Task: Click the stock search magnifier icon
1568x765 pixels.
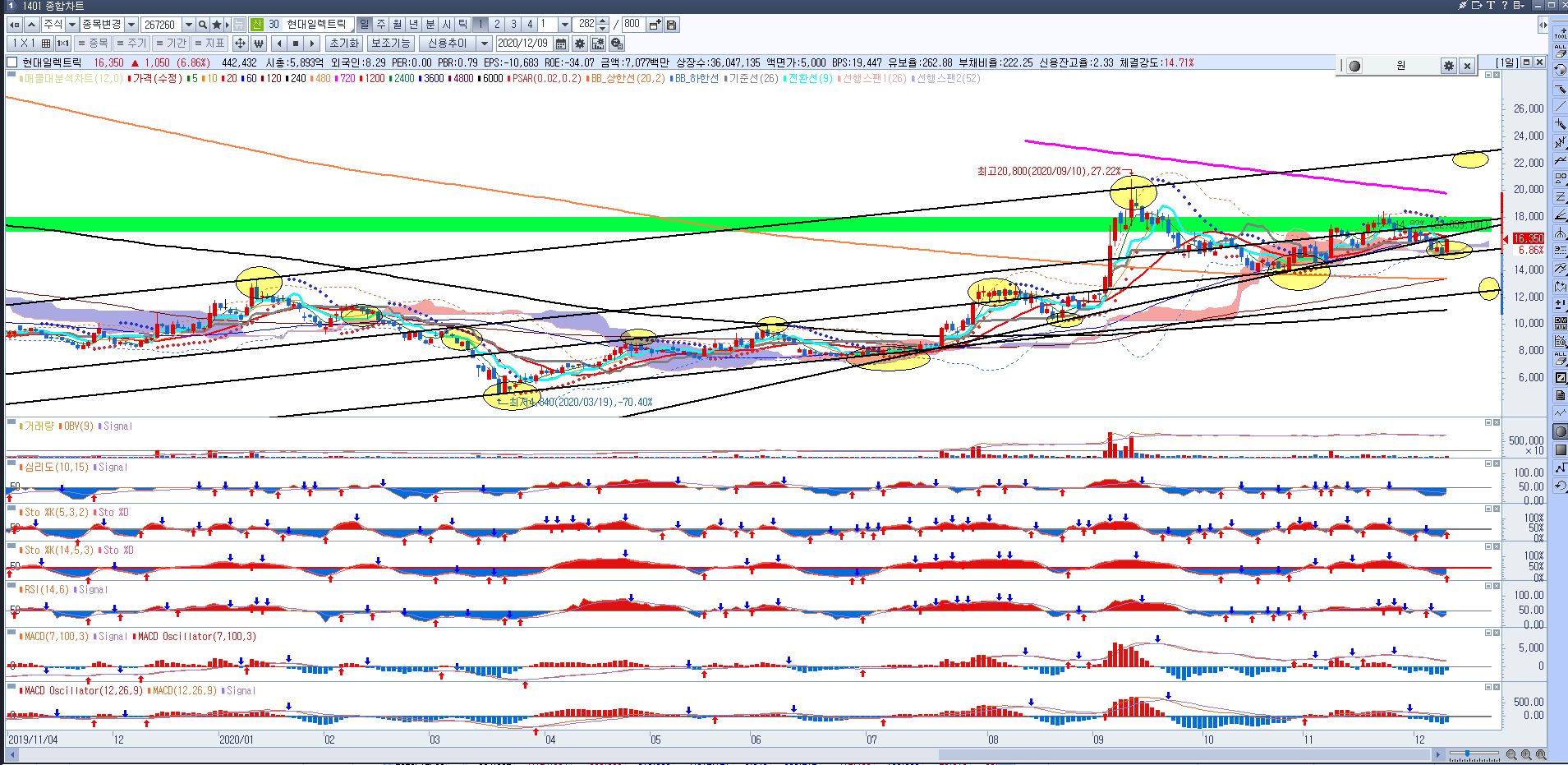Action: (x=203, y=25)
